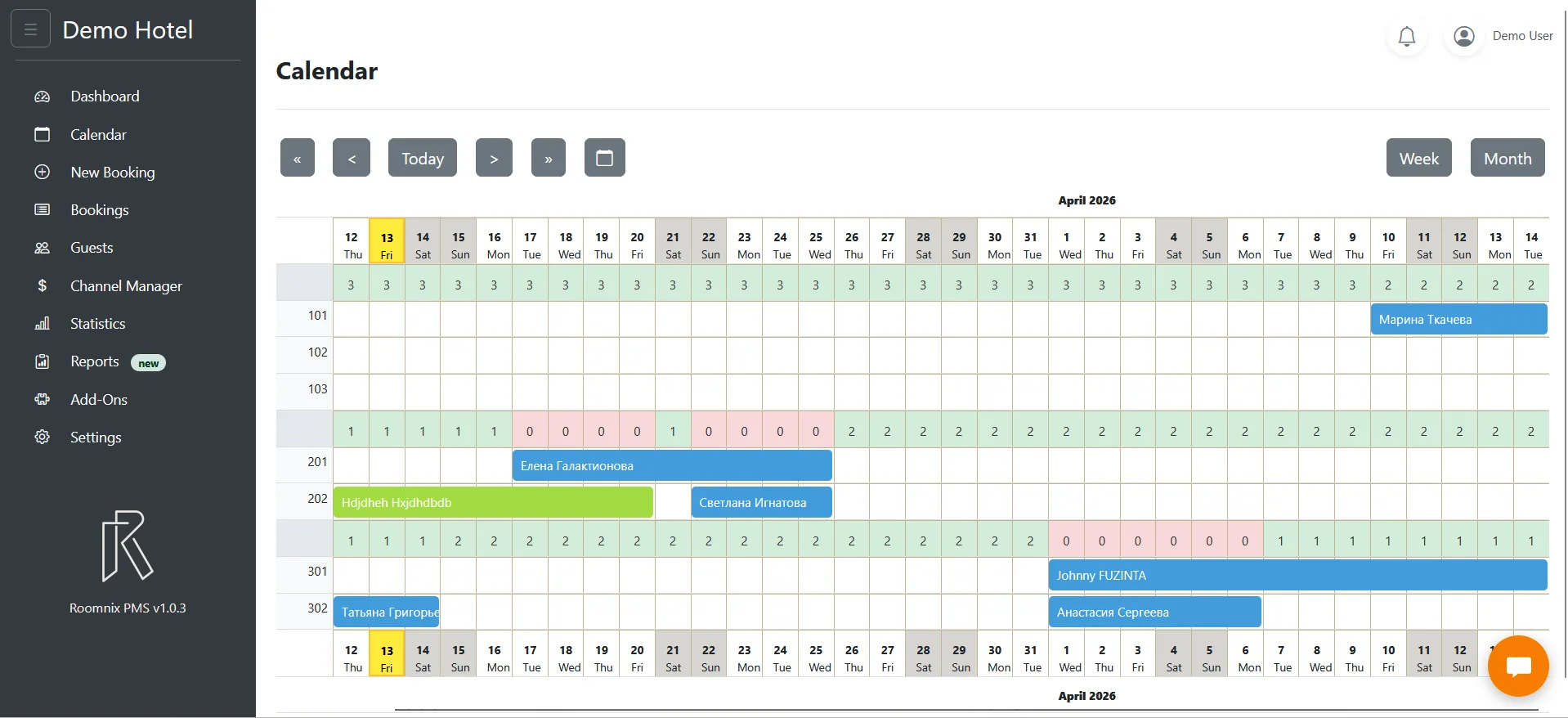
Task: Click room 101 row label
Action: 317,316
